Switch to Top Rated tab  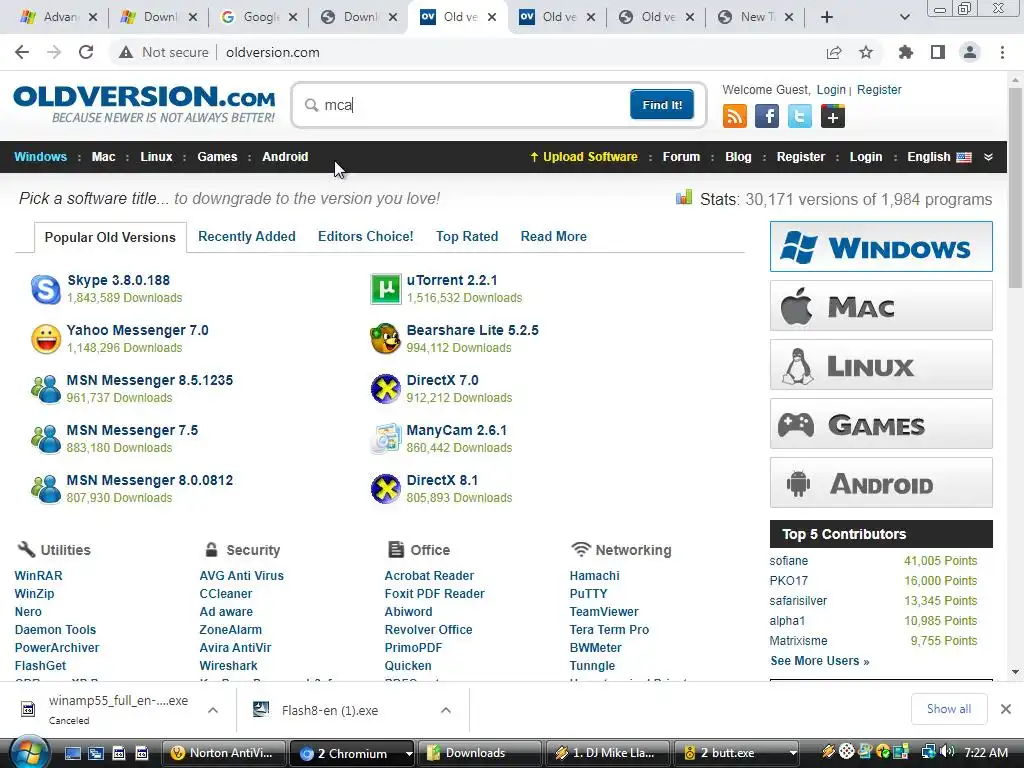467,236
